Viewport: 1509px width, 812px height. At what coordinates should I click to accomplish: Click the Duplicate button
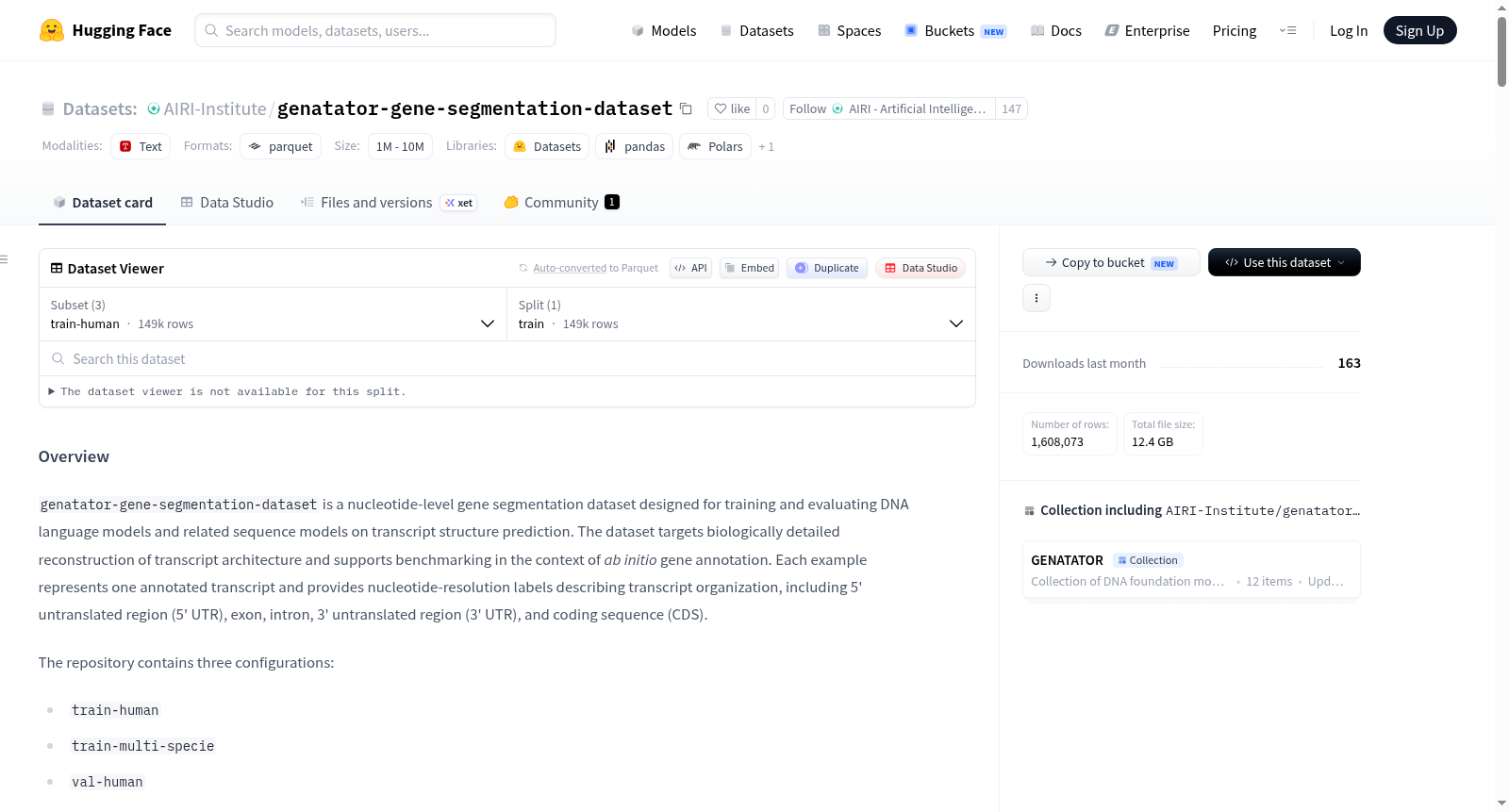click(x=827, y=268)
